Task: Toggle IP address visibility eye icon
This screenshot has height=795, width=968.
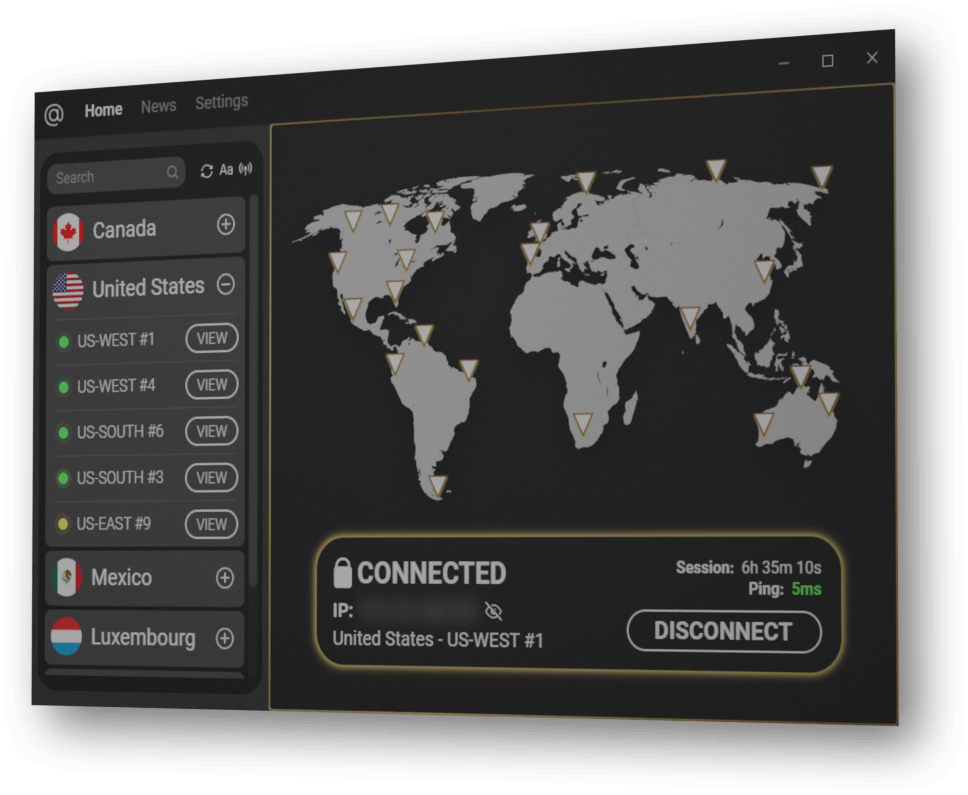Action: [493, 610]
